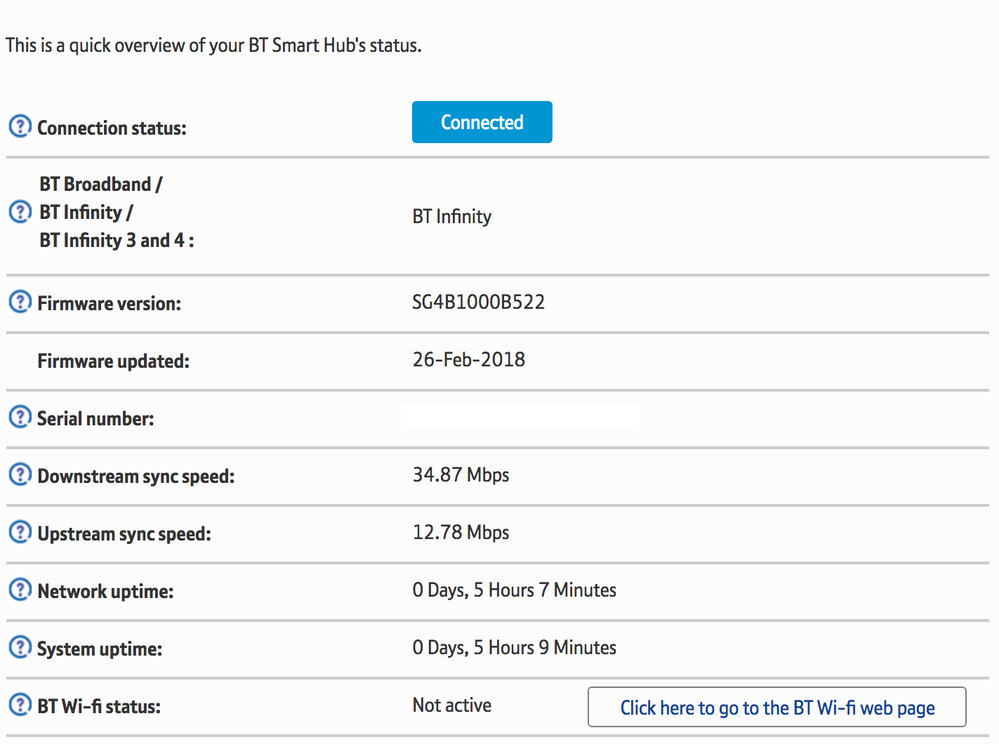Click Upstream sync speed help icon
Screen dimensions: 999x744
(x=20, y=534)
